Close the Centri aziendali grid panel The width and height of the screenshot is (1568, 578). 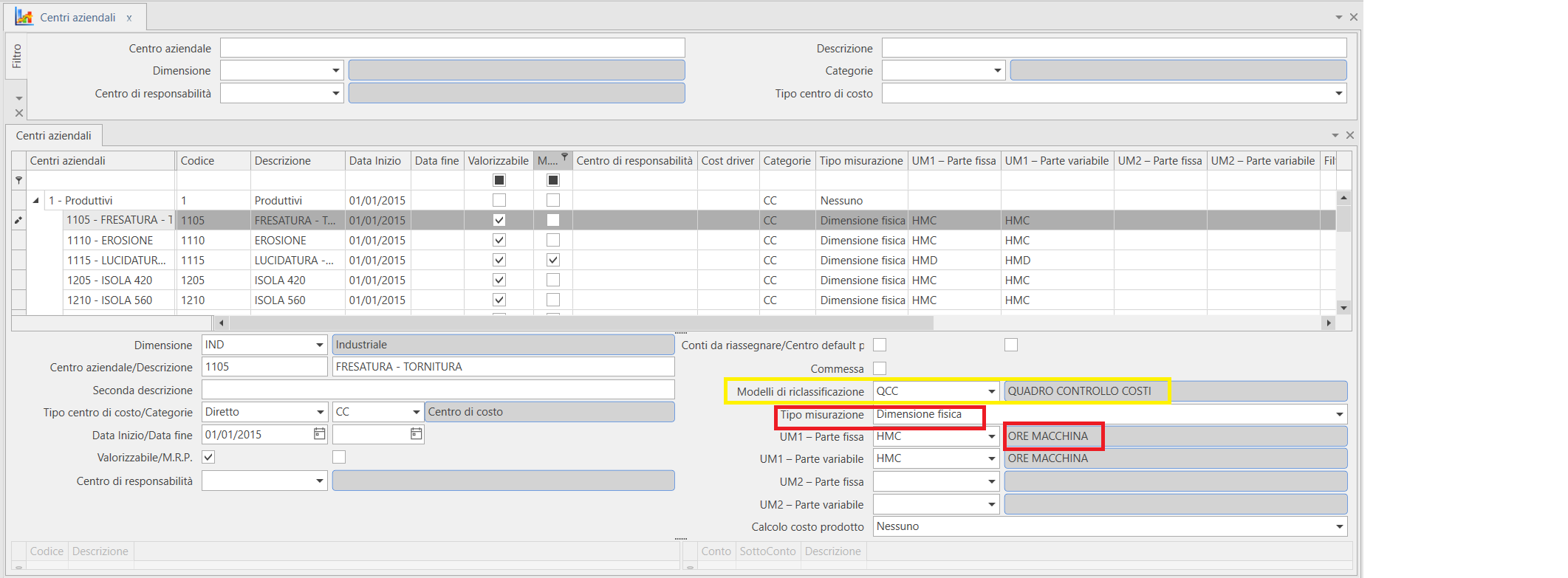click(1349, 135)
